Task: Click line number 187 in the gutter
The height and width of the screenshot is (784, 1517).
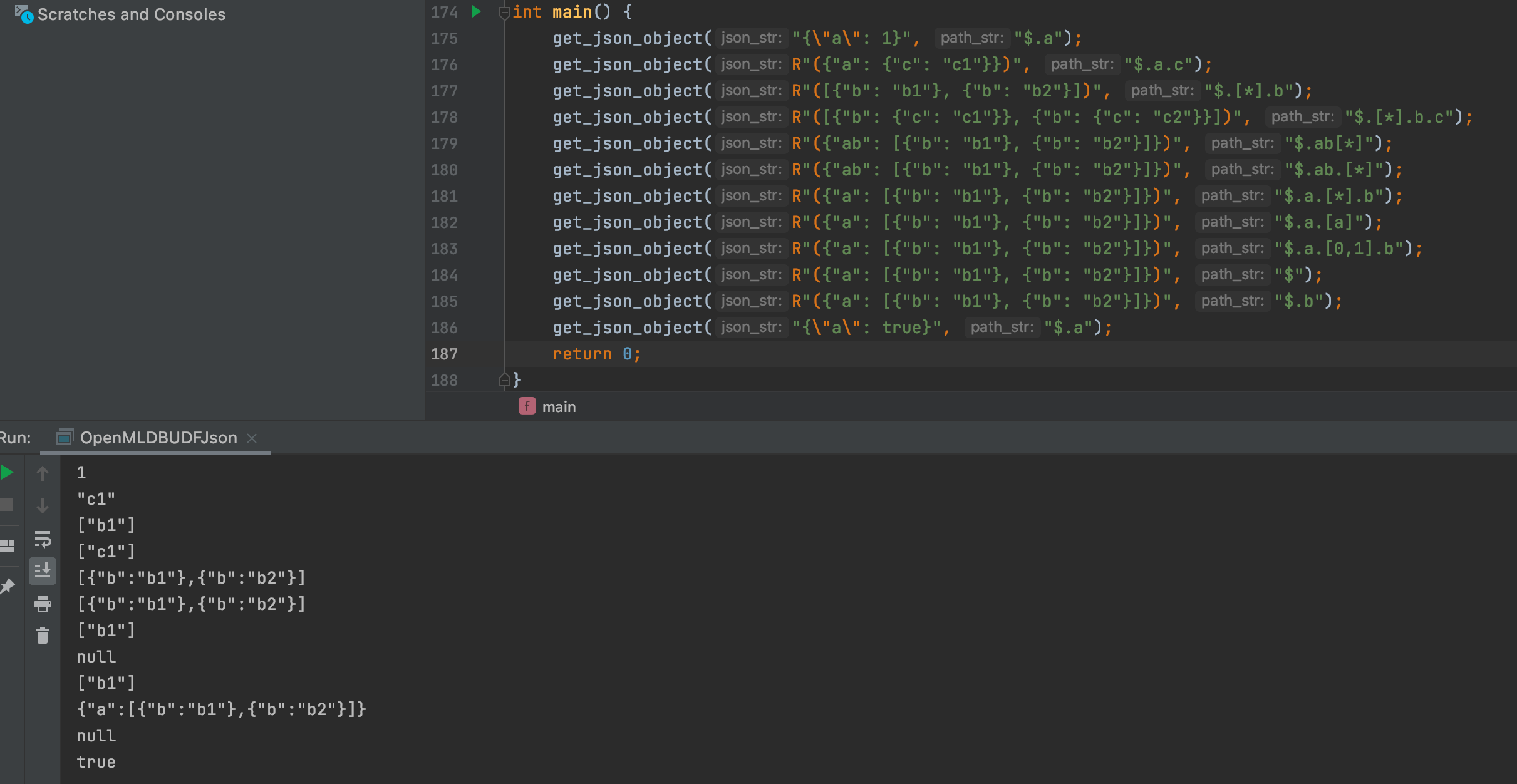Action: 444,354
